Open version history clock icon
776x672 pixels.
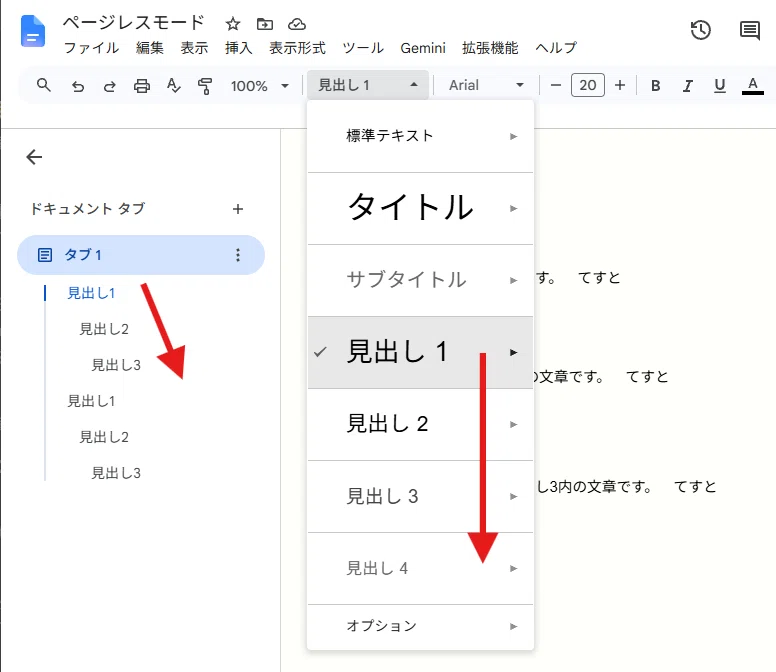[x=700, y=30]
